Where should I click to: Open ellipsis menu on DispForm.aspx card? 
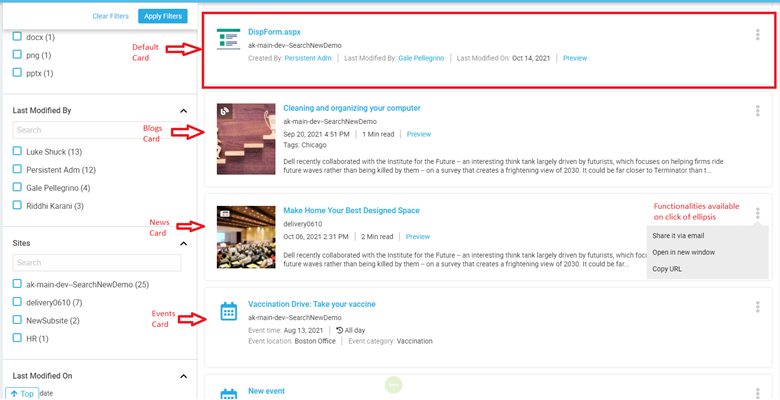758,35
